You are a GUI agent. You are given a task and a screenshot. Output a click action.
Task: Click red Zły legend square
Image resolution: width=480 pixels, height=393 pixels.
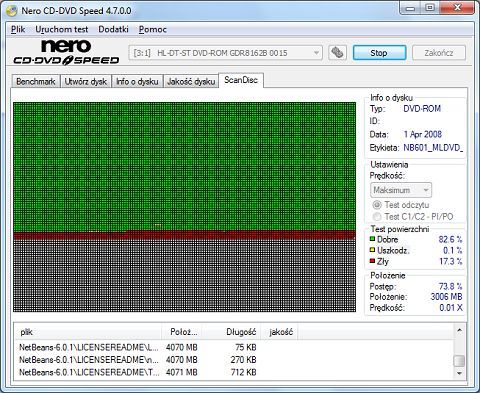(372, 261)
